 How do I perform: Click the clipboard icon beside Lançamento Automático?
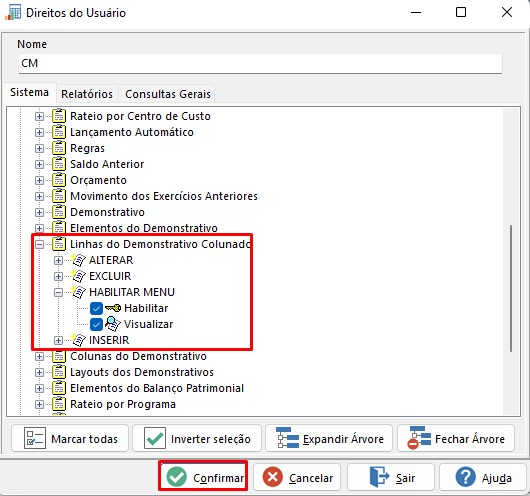59,132
